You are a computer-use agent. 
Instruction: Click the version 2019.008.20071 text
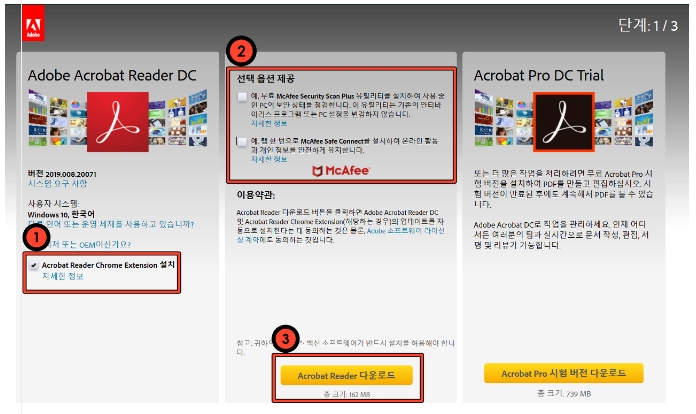point(62,173)
